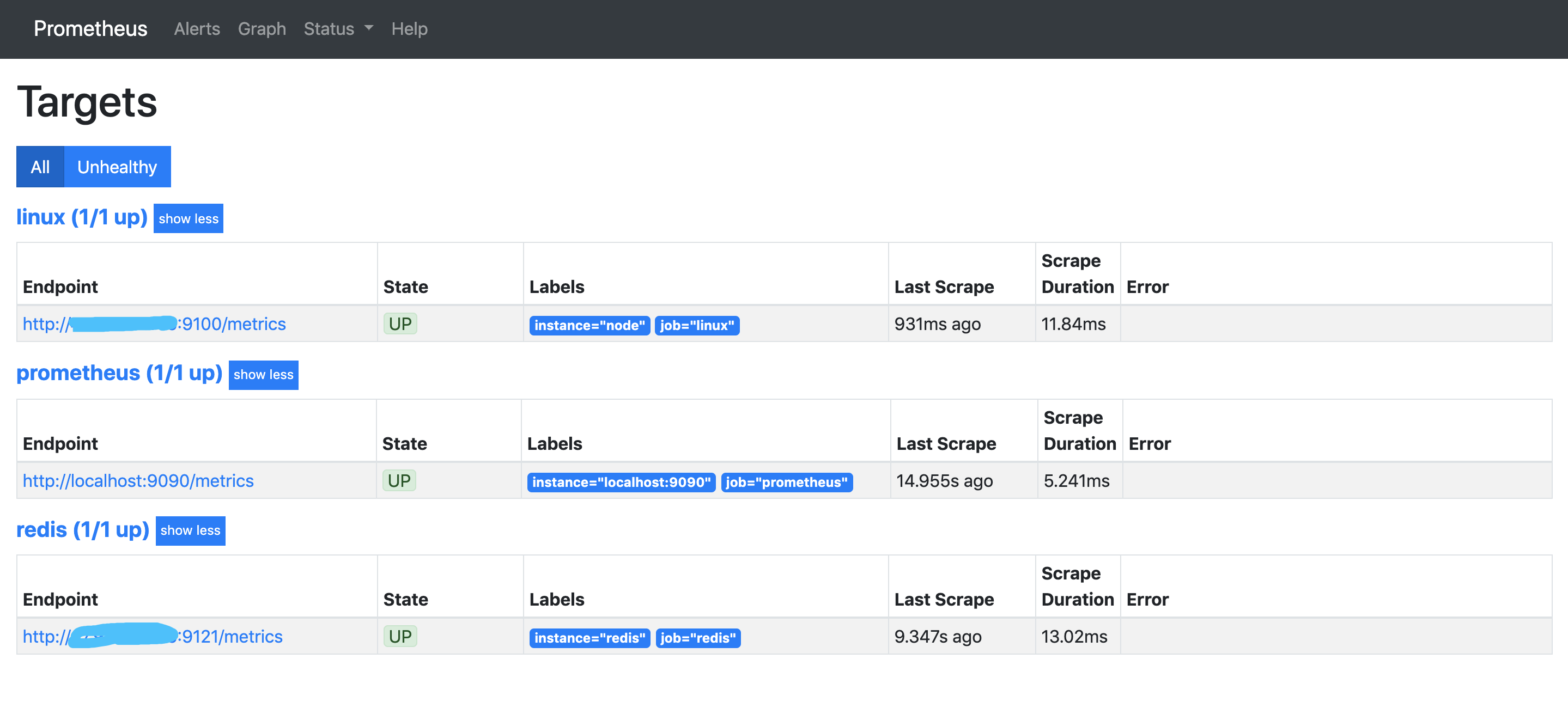
Task: Collapse the linux target group
Action: click(x=188, y=218)
